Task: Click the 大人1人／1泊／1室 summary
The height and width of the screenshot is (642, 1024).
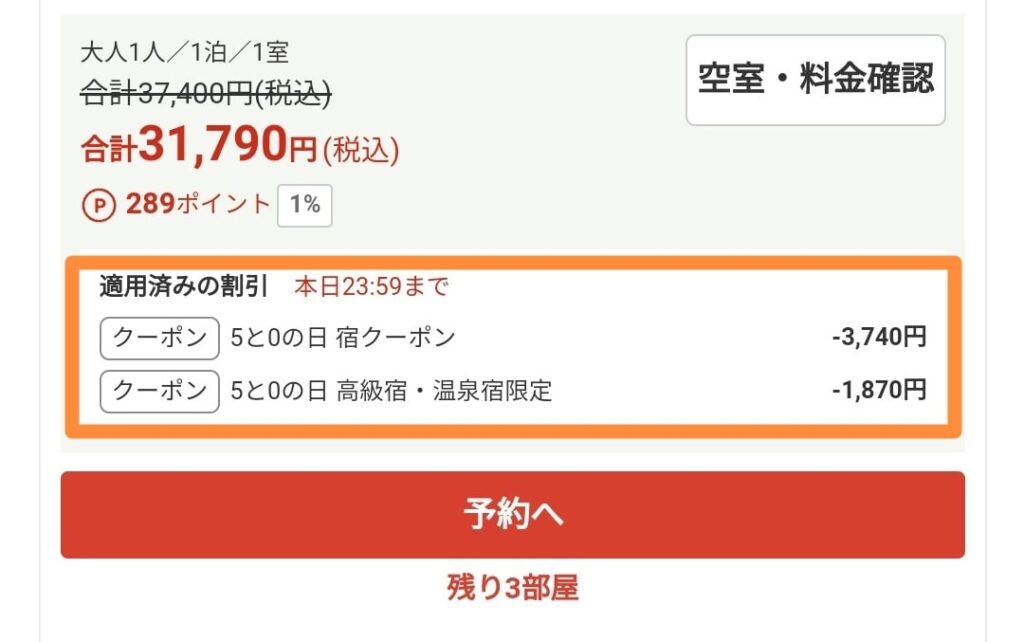Action: (184, 52)
